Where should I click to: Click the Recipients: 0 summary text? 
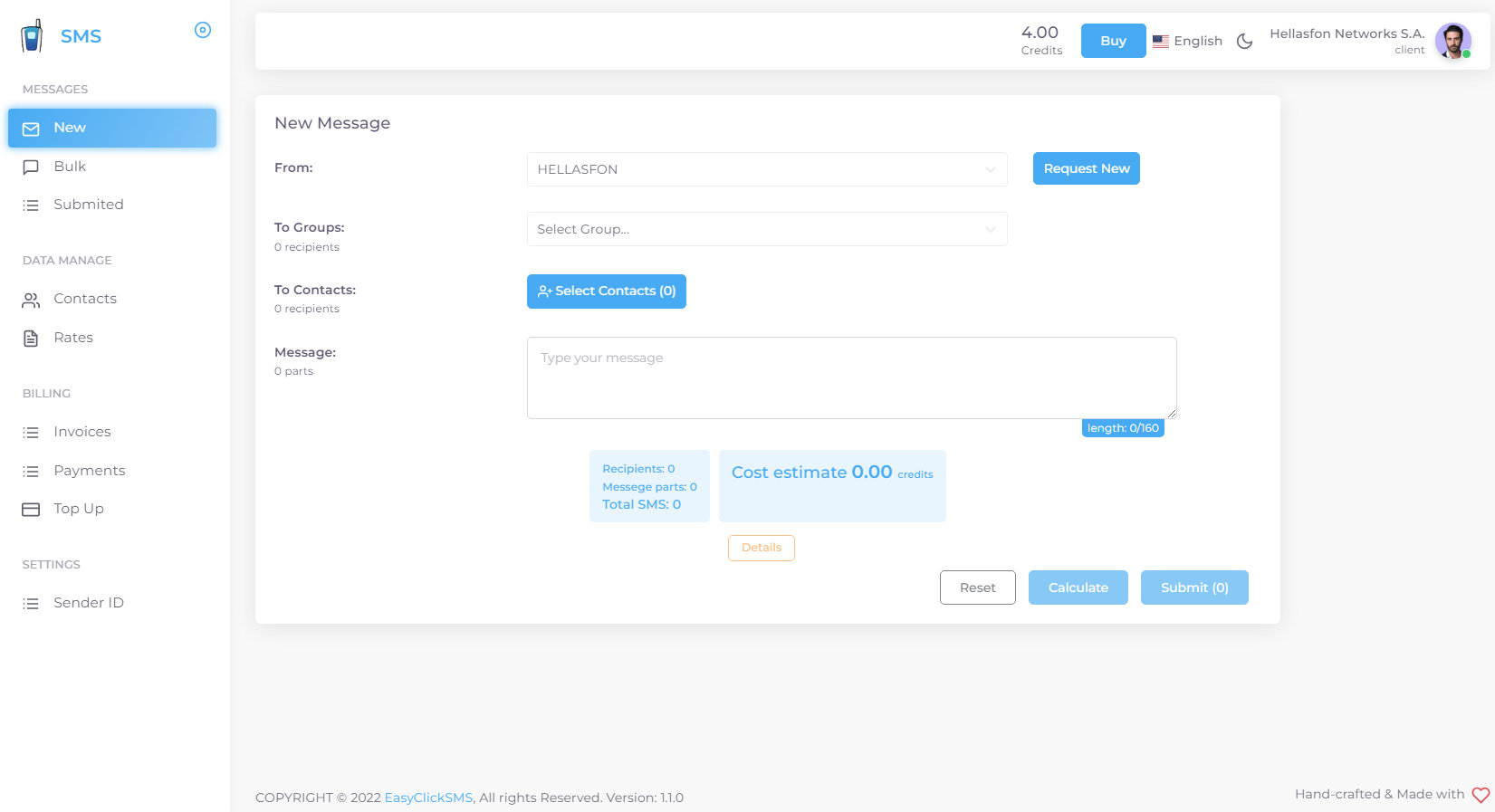pos(638,469)
